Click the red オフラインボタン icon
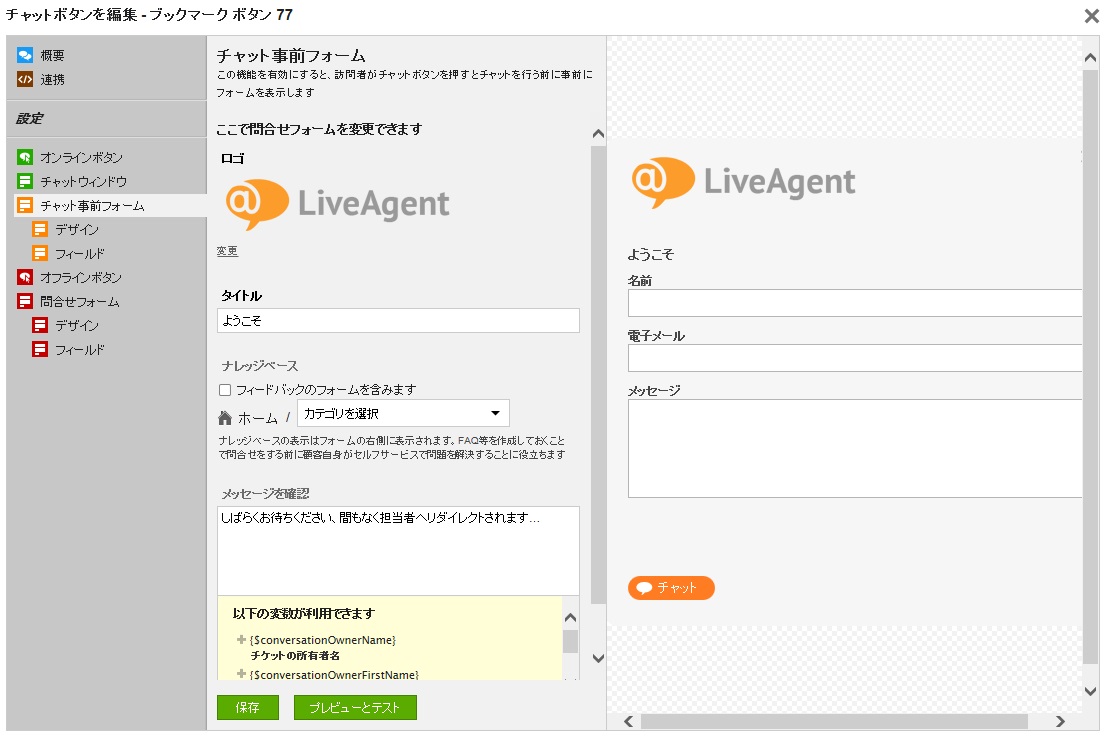1108x738 pixels. [25, 277]
